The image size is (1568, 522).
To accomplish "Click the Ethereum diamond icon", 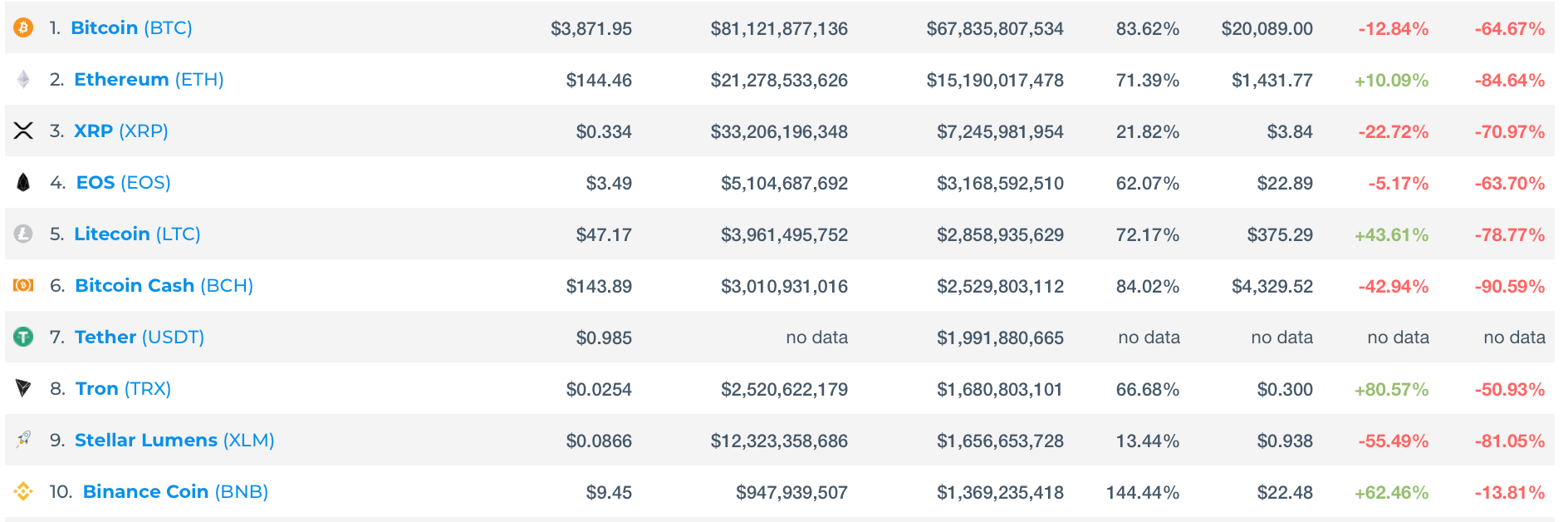I will pos(23,80).
